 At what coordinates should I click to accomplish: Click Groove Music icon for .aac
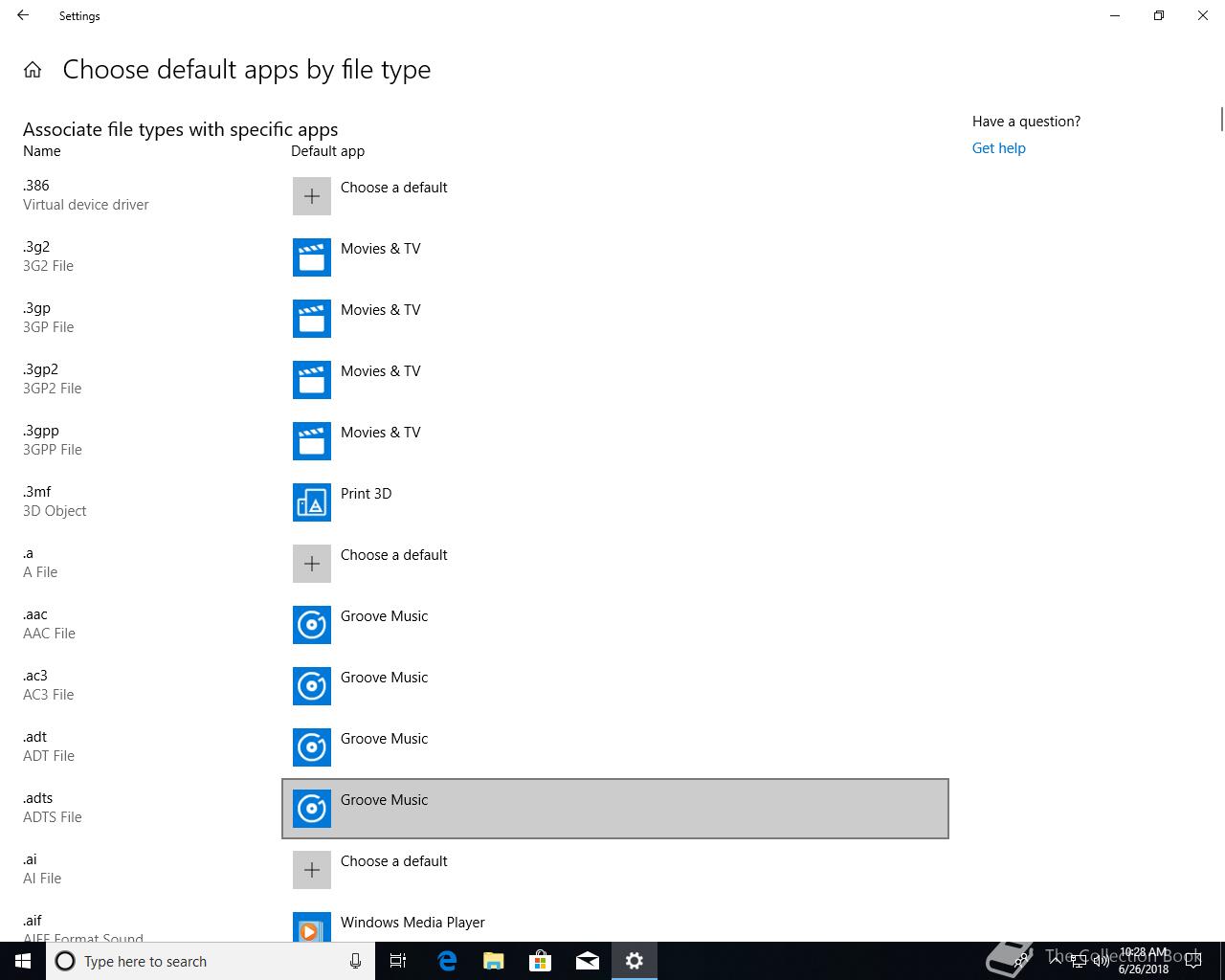pyautogui.click(x=312, y=625)
